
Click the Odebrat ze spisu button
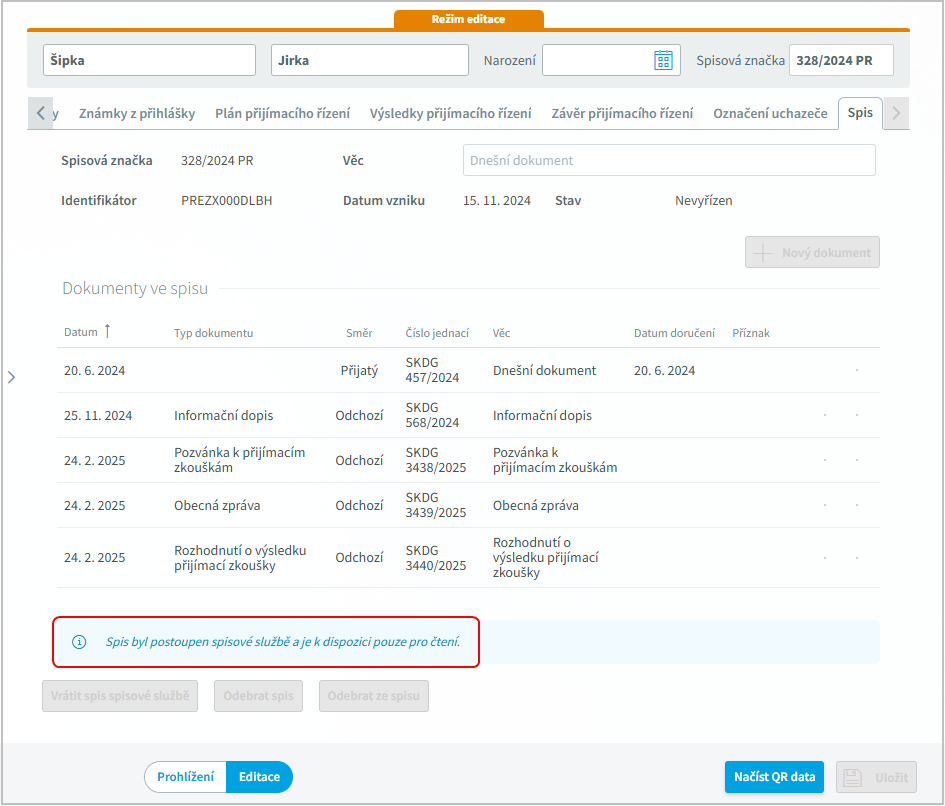coord(374,696)
